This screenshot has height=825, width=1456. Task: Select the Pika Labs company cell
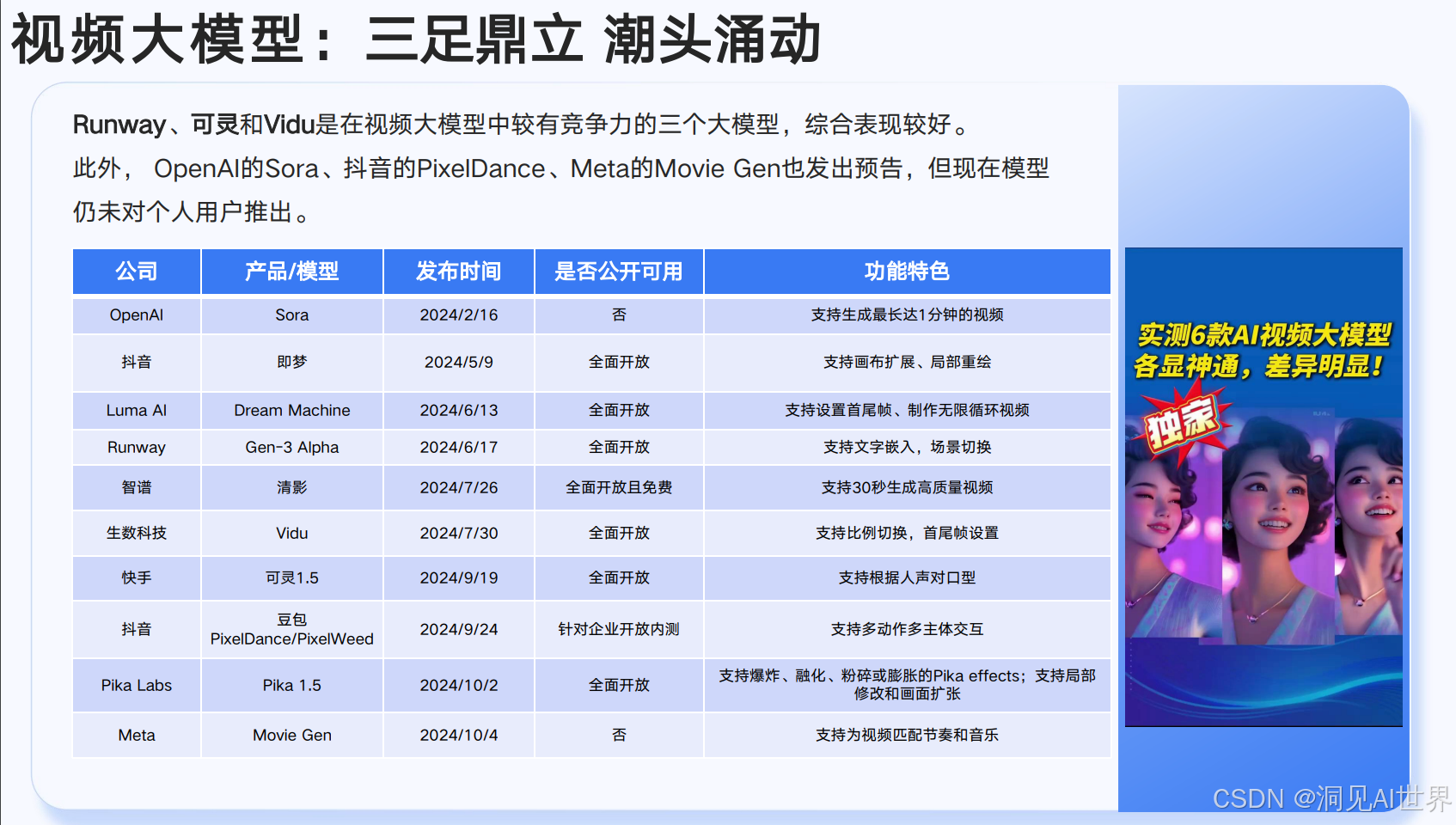pyautogui.click(x=137, y=686)
